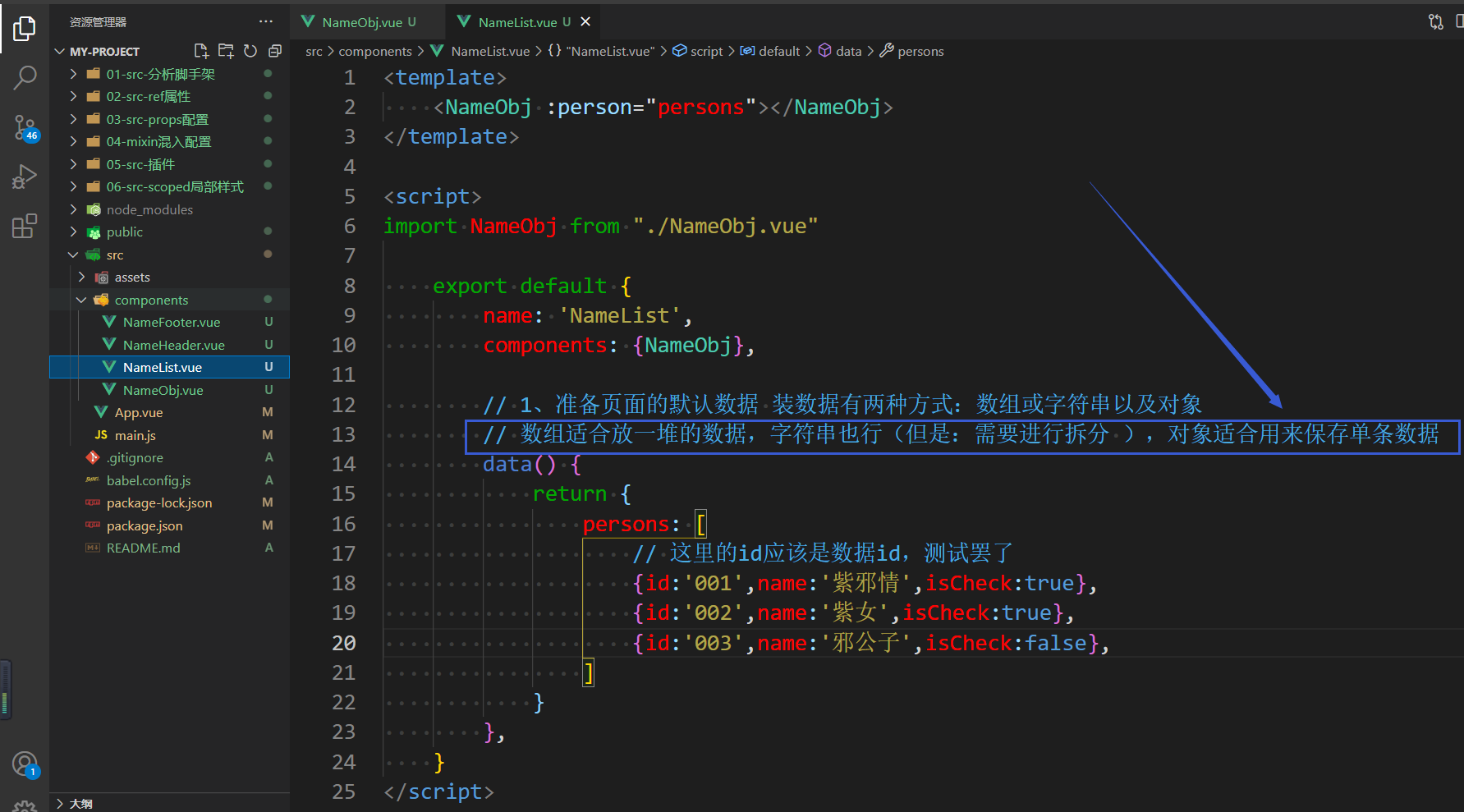
Task: Select NameList.vue in the file tree
Action: click(169, 367)
